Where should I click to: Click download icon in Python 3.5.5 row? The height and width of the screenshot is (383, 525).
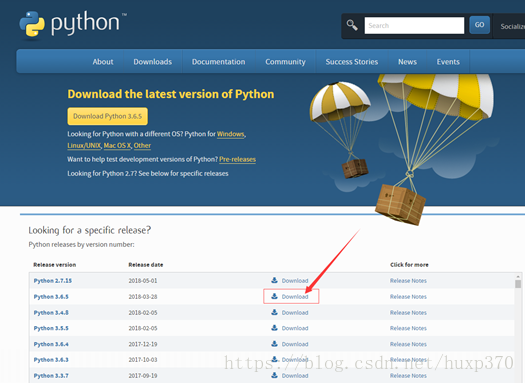pyautogui.click(x=274, y=328)
